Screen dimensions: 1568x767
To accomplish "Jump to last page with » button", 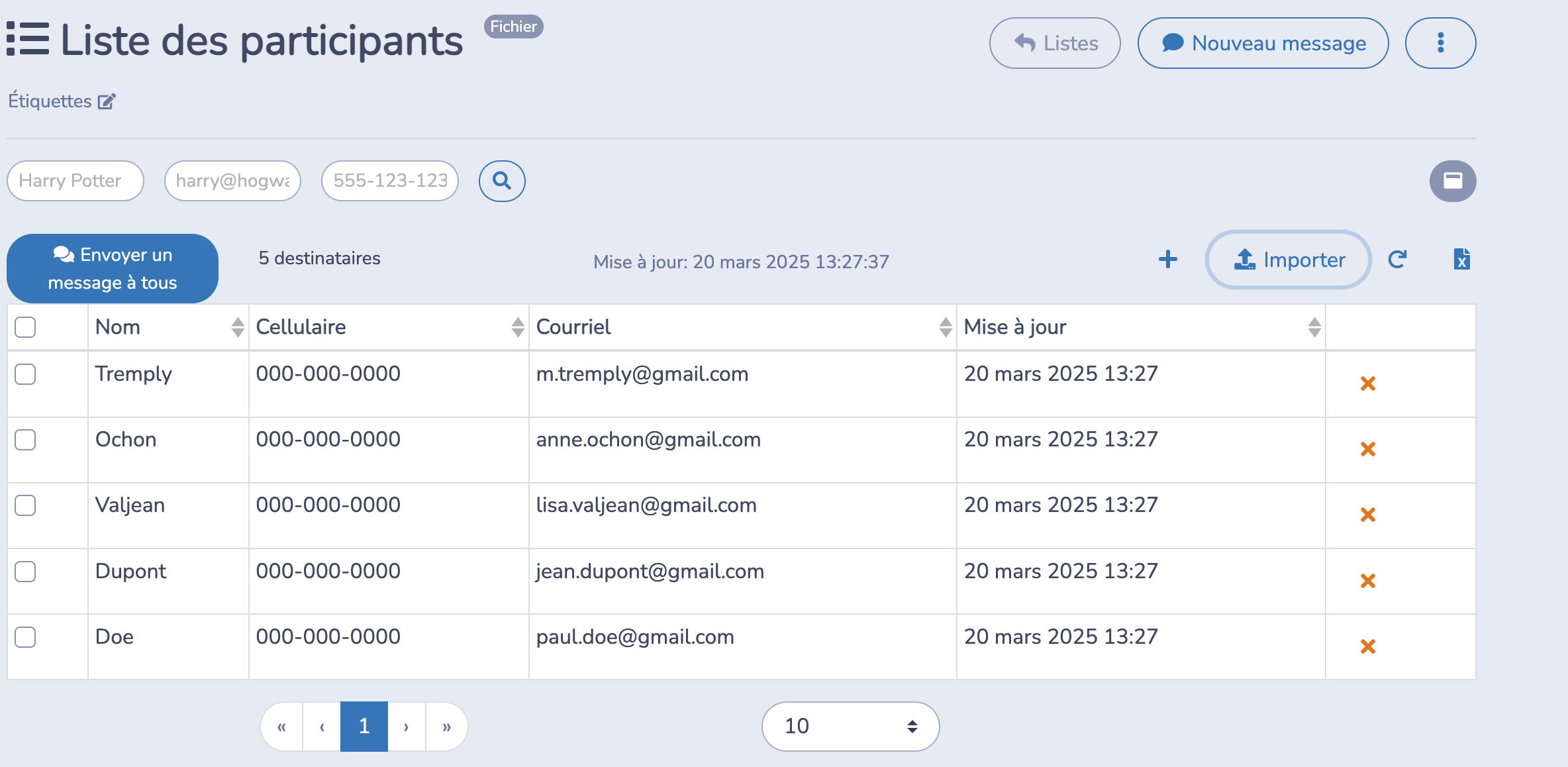I will coord(447,727).
